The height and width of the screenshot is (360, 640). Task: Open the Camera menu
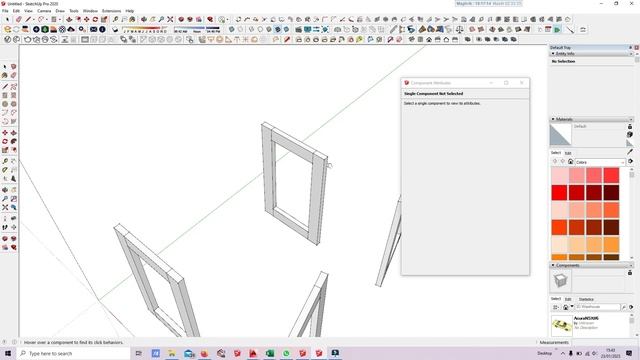44,11
